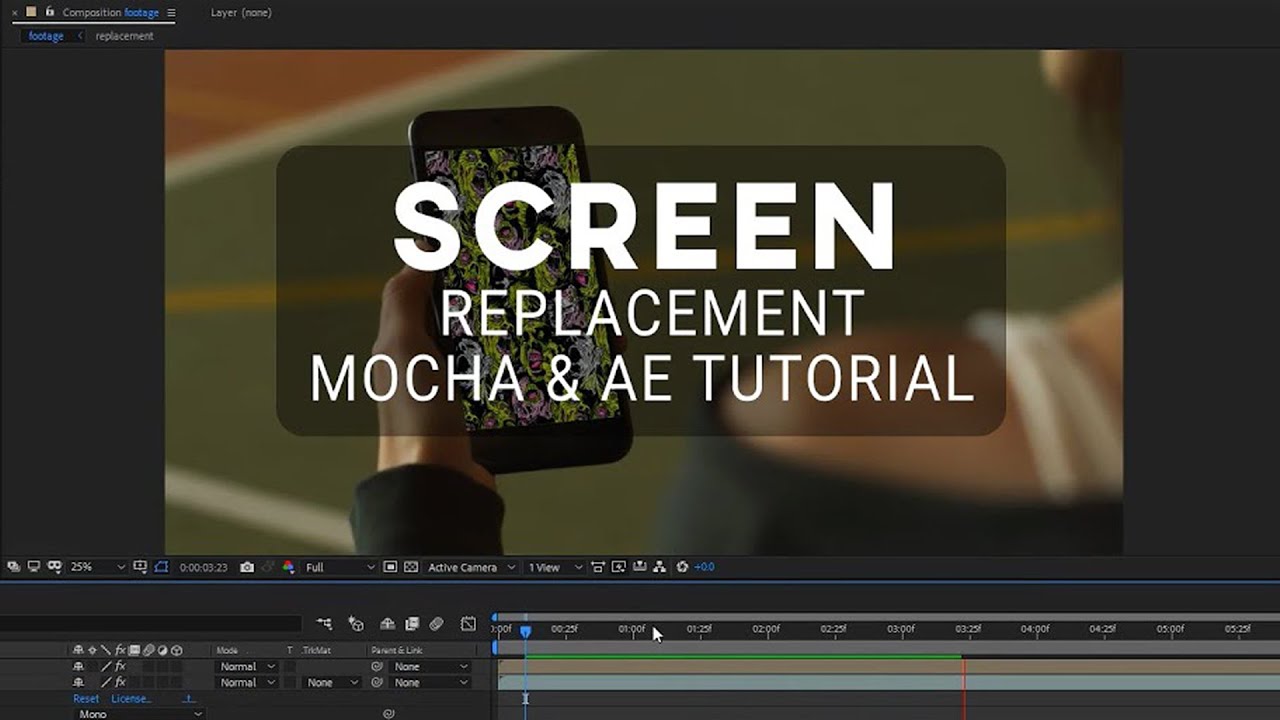Open first layer's Normal blending mode dropdown
Screen dimensions: 1280x720
point(248,666)
